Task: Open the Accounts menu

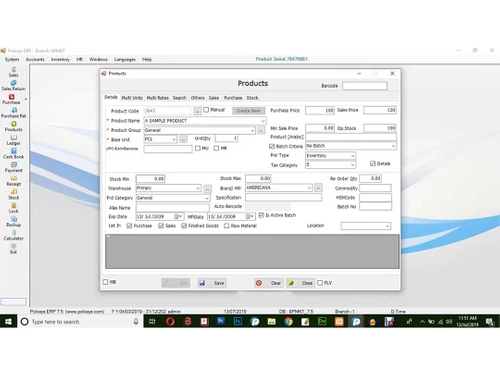Action: tap(35, 59)
